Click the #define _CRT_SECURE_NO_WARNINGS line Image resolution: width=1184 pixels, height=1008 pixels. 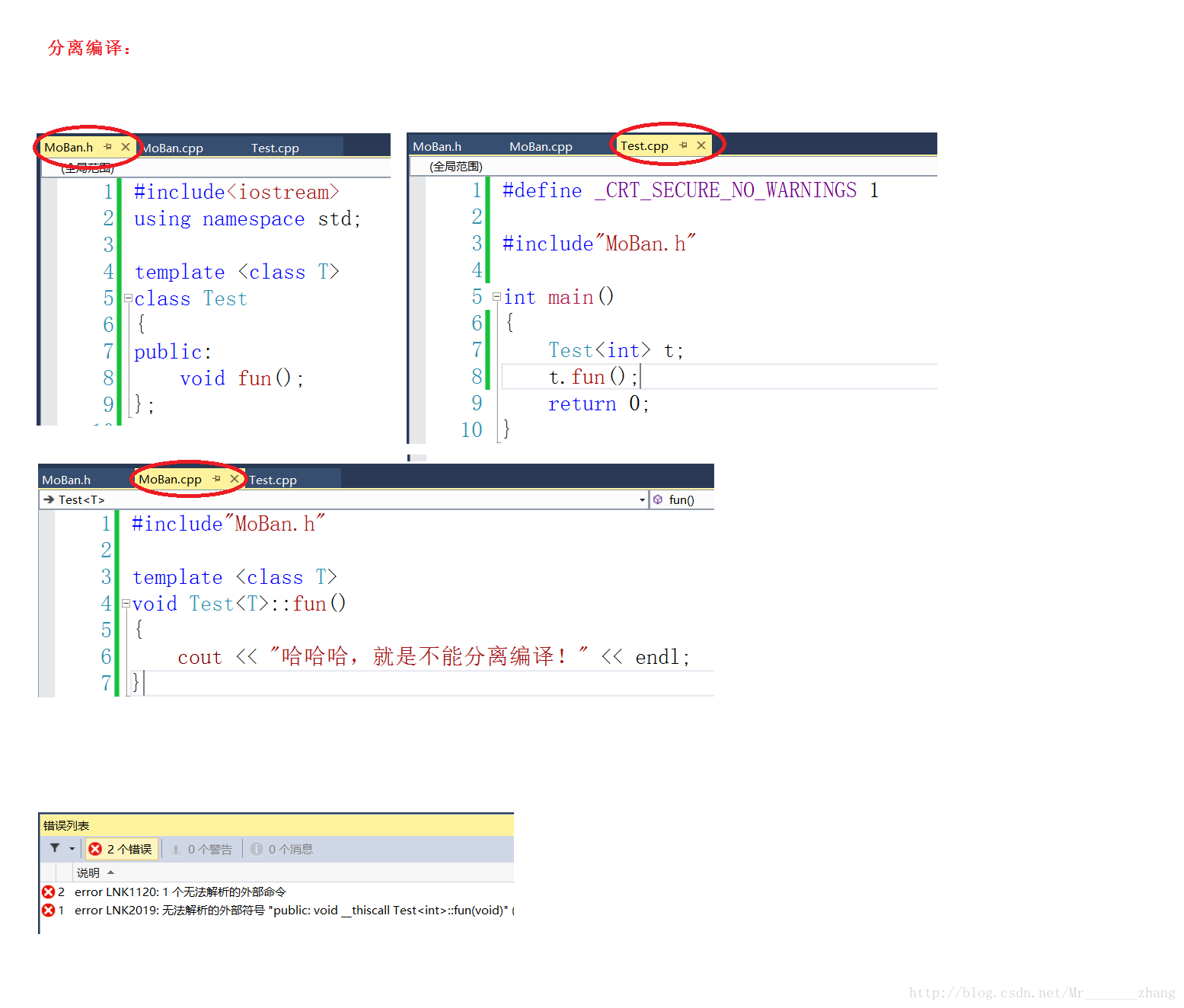691,190
